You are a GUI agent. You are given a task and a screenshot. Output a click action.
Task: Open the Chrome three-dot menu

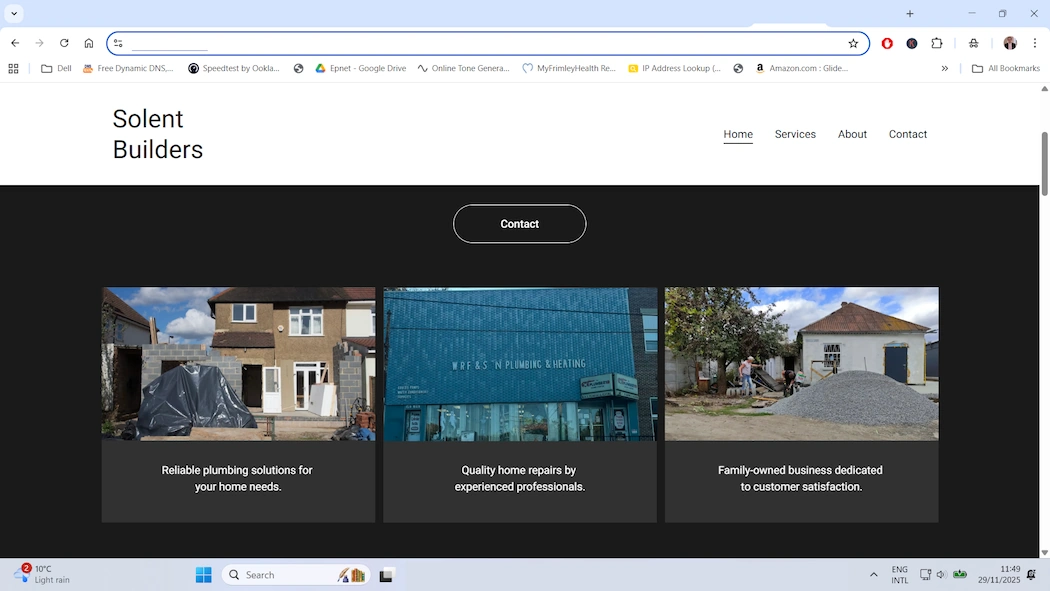[1035, 43]
